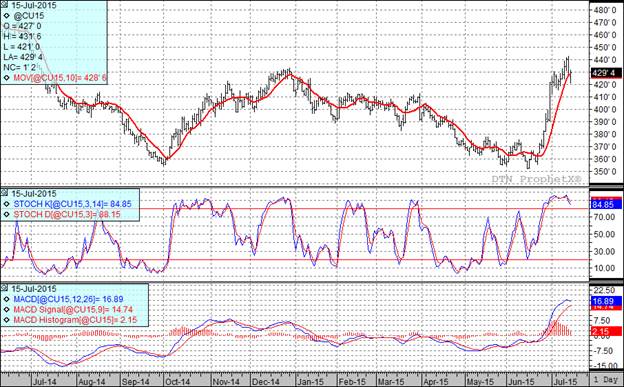Open the 1 Day interval selector

(606, 379)
